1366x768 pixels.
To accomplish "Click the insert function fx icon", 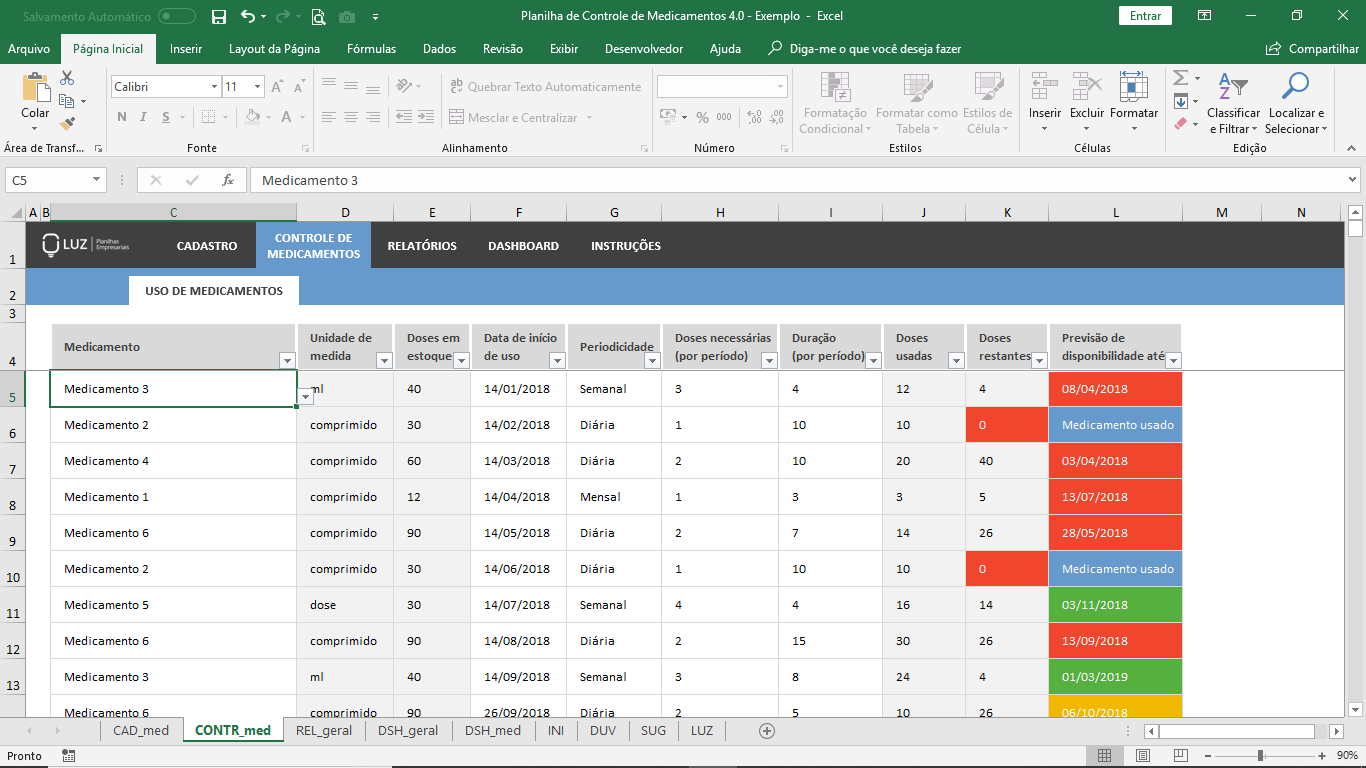I will pyautogui.click(x=228, y=180).
